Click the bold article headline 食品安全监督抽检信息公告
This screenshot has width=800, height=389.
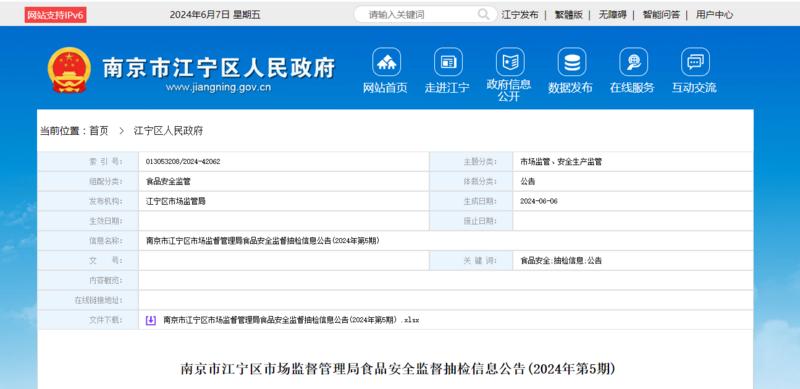(x=398, y=369)
